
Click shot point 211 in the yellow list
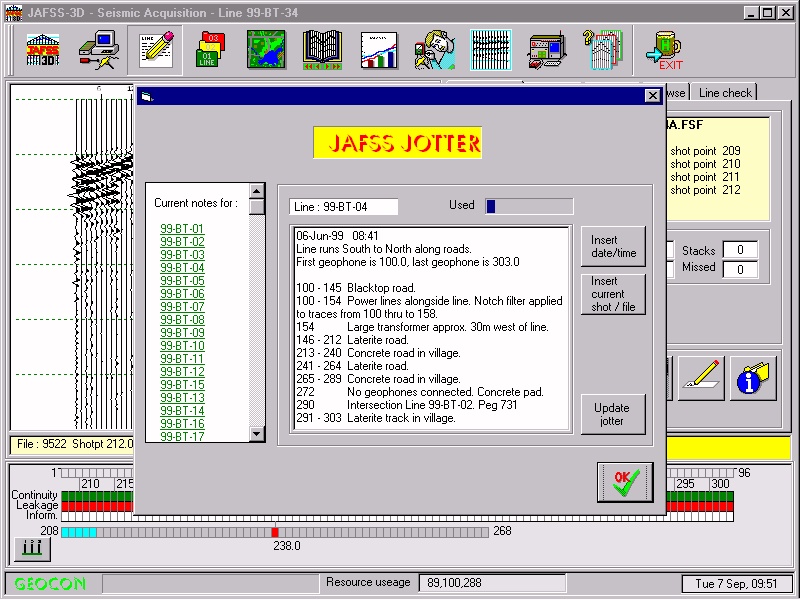705,177
